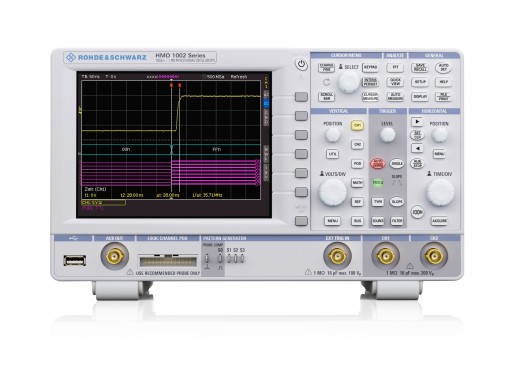This screenshot has width=520, height=380.
Task: Click the CH2 BNC input connector
Action: coord(434,256)
